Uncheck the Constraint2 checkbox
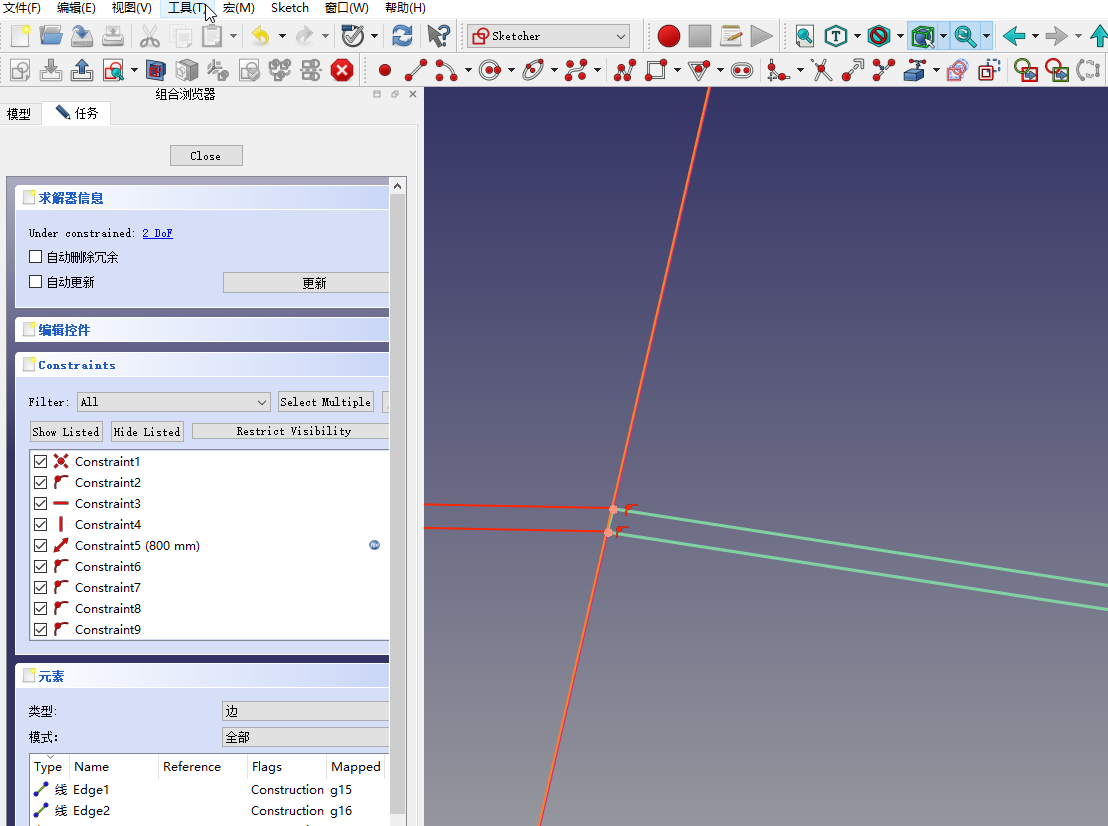This screenshot has width=1108, height=826. pos(40,483)
